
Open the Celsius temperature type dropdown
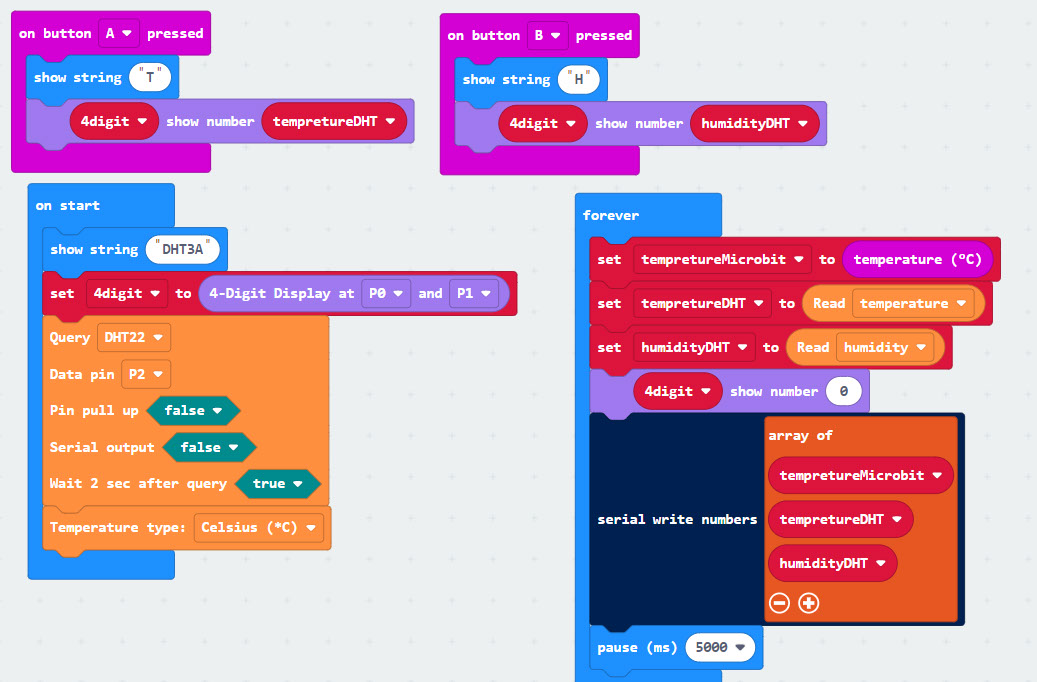[259, 528]
